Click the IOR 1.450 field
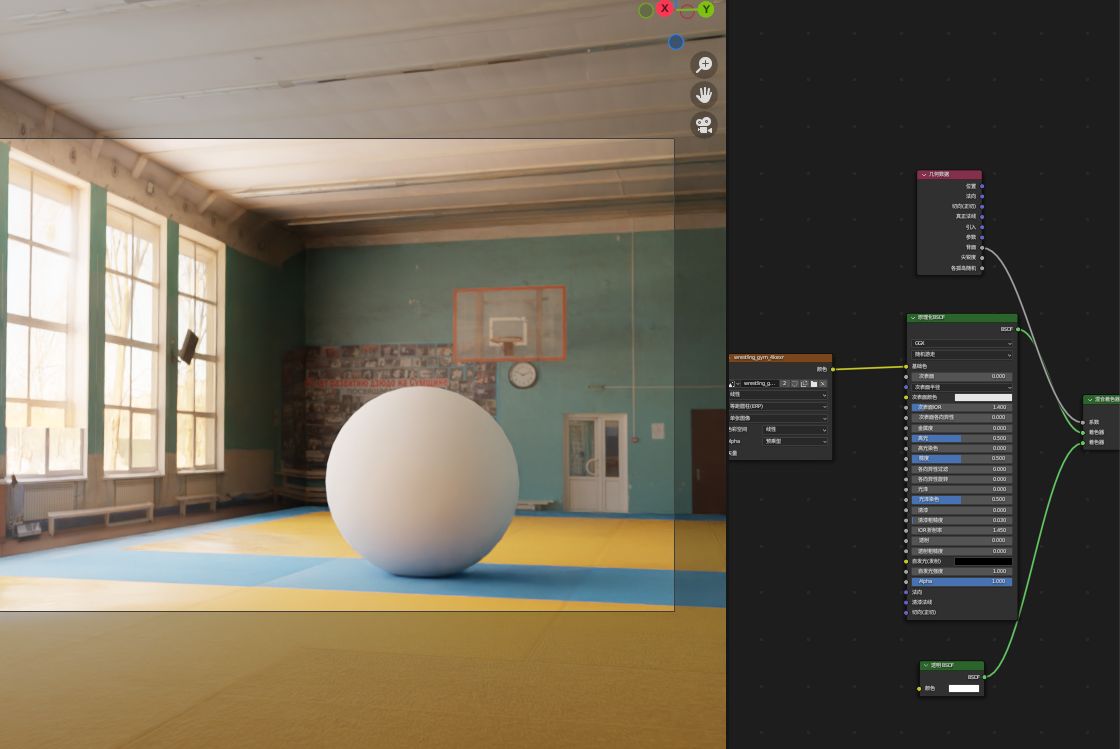The width and height of the screenshot is (1120, 749). point(962,531)
